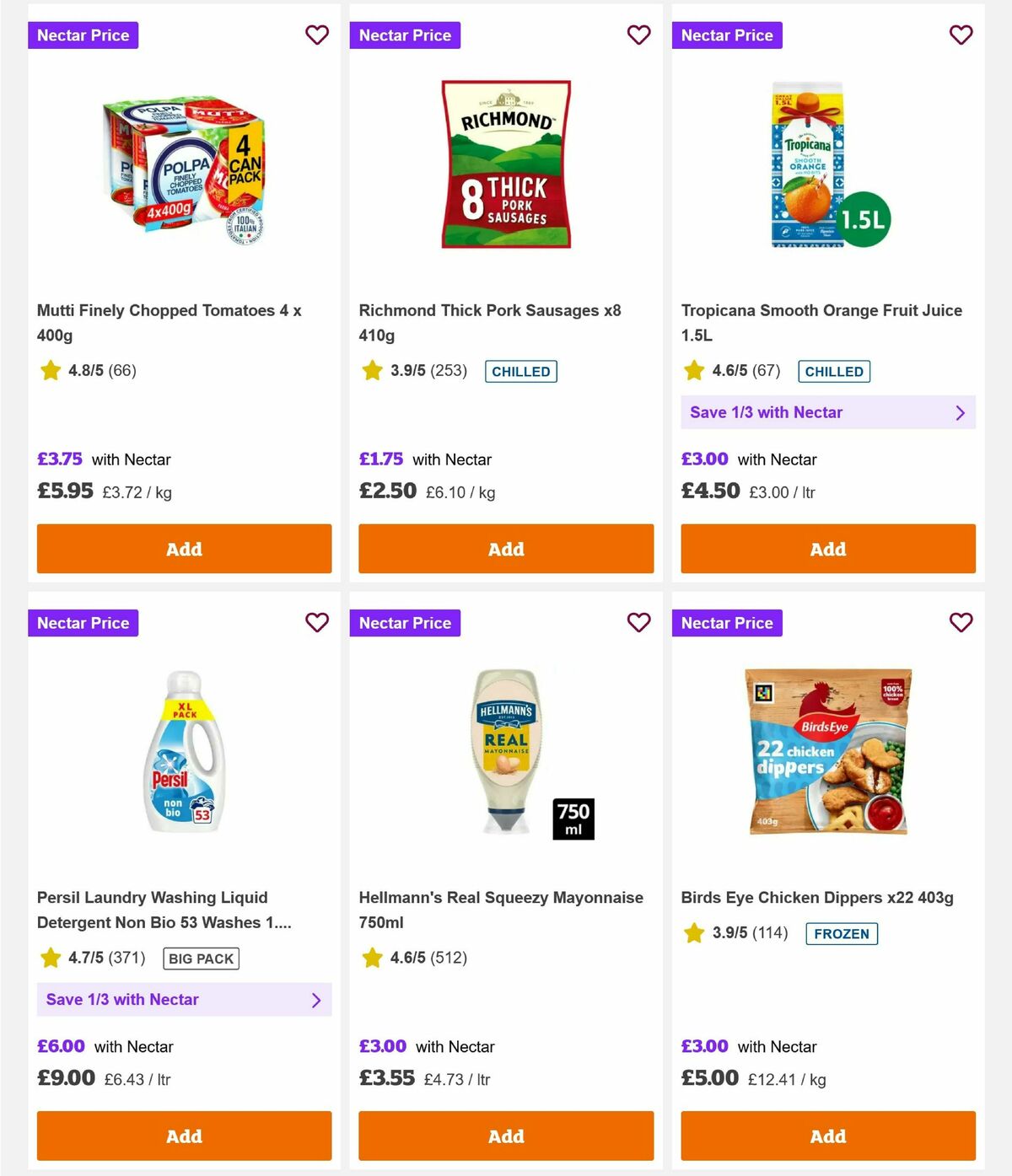Image resolution: width=1012 pixels, height=1176 pixels.
Task: Favourite Hellmann's Real Squeezy Mayonnaise
Action: click(638, 623)
